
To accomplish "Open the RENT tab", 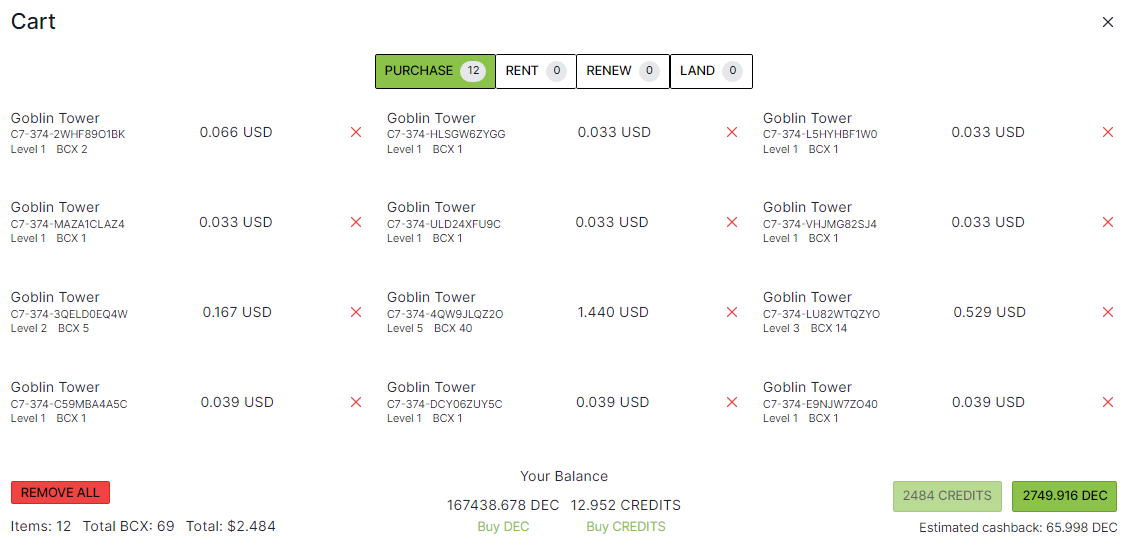I will tap(535, 71).
